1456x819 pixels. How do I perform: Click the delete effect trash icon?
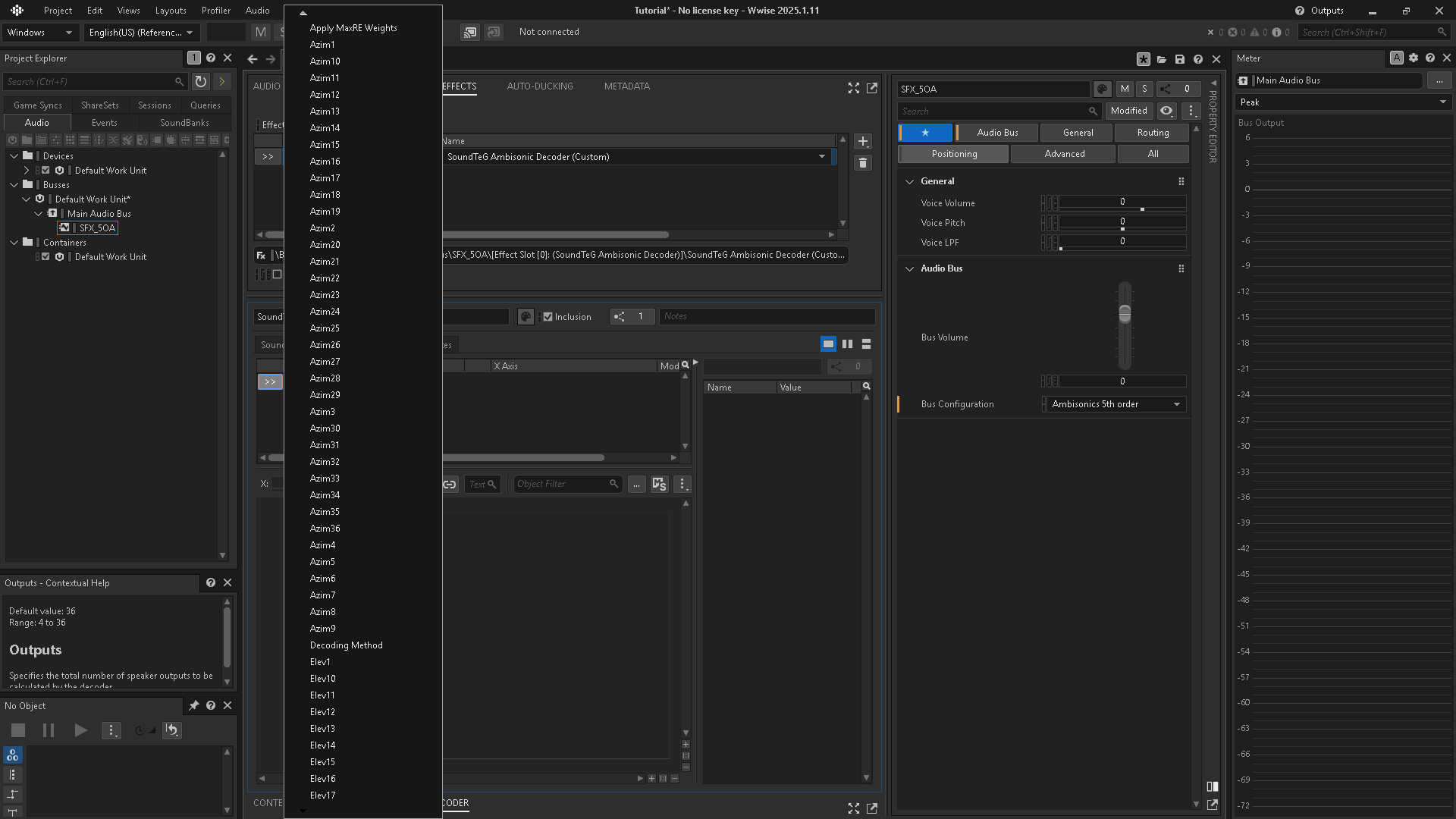pyautogui.click(x=863, y=163)
